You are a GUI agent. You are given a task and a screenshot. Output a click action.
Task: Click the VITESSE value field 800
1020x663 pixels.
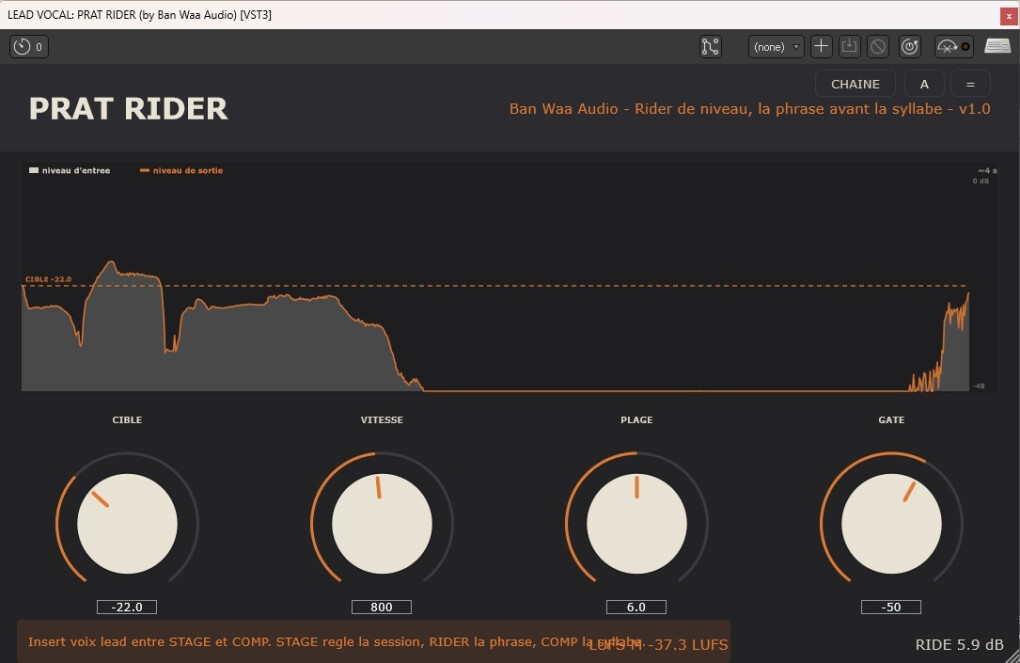(x=382, y=607)
